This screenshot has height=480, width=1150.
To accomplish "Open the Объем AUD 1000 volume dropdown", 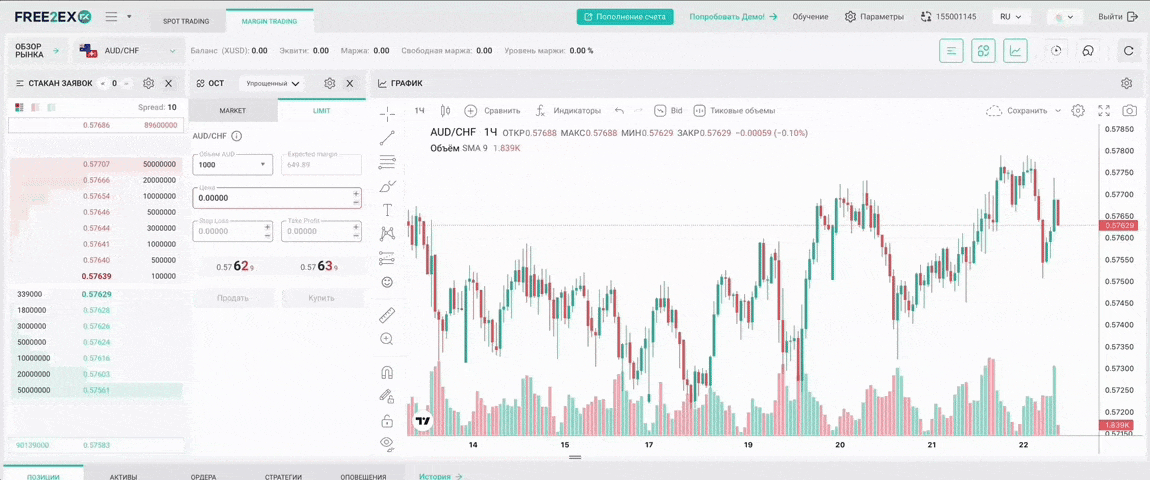I will point(232,165).
